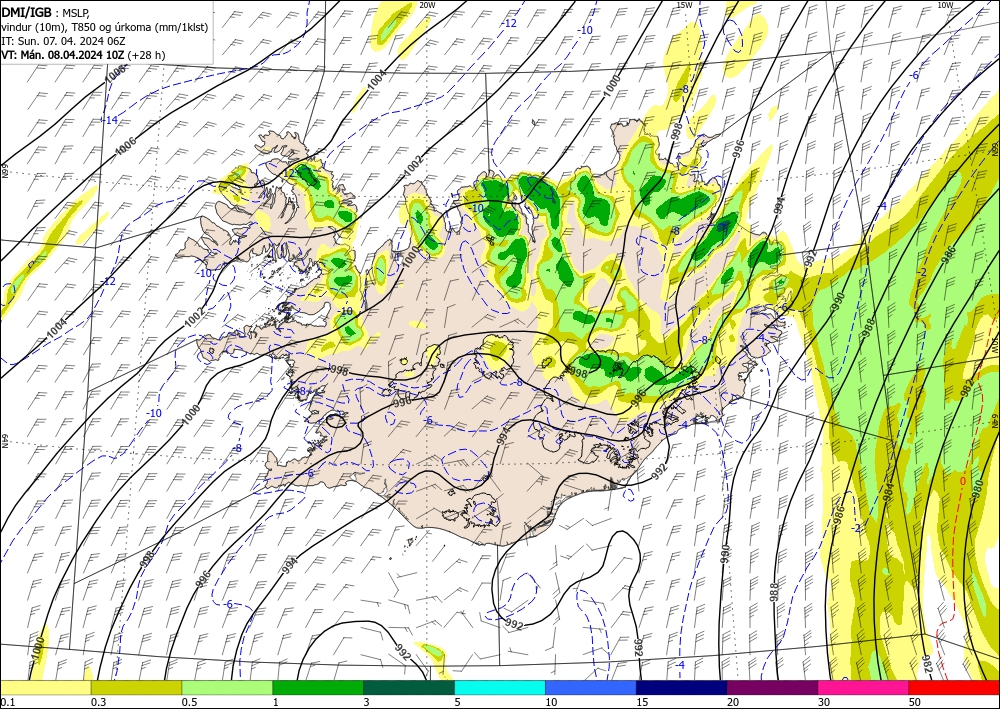Choose the navy 15–20 mm legend swatch
The height and width of the screenshot is (709, 1000).
682,687
